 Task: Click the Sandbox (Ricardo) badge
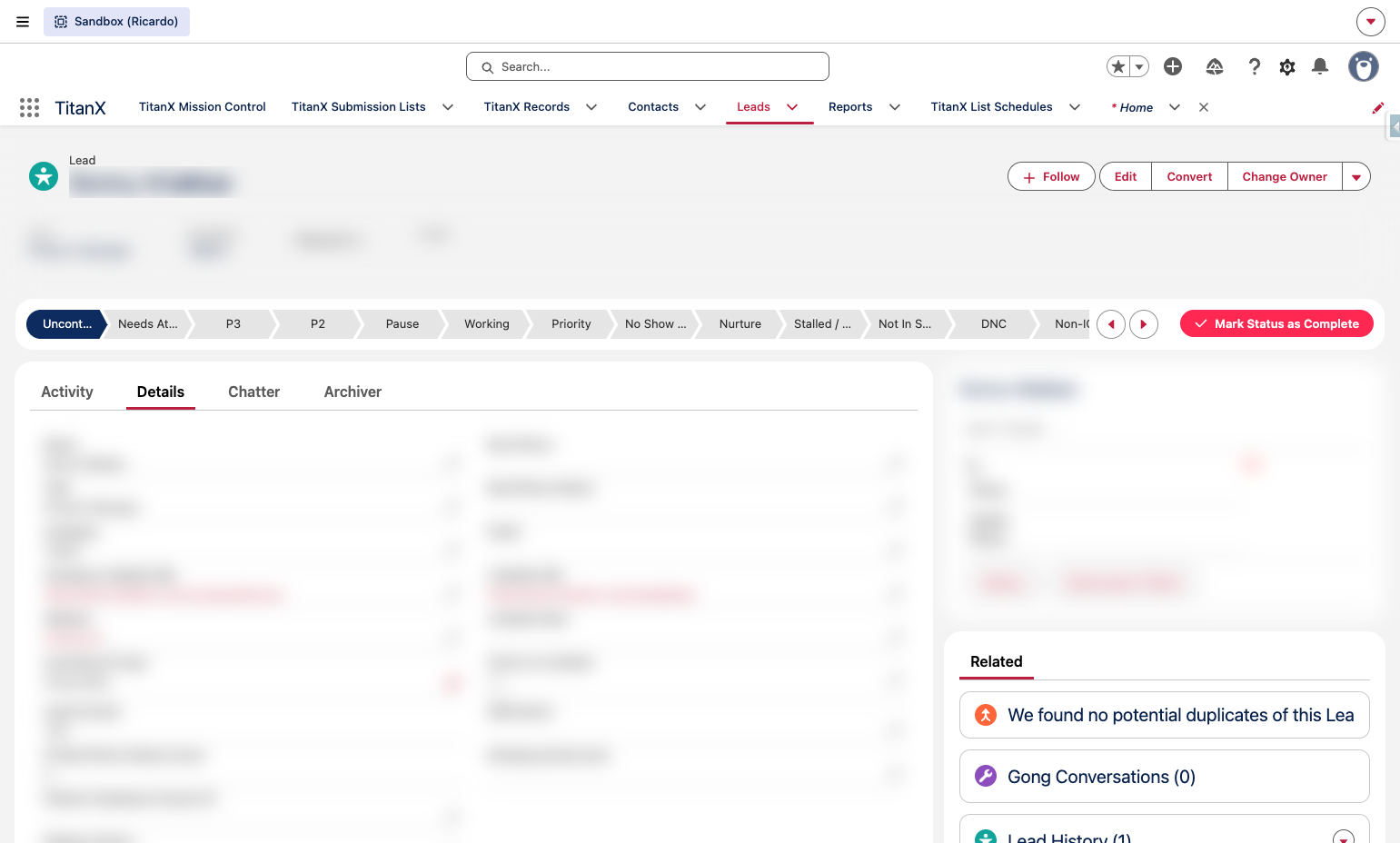pos(116,22)
